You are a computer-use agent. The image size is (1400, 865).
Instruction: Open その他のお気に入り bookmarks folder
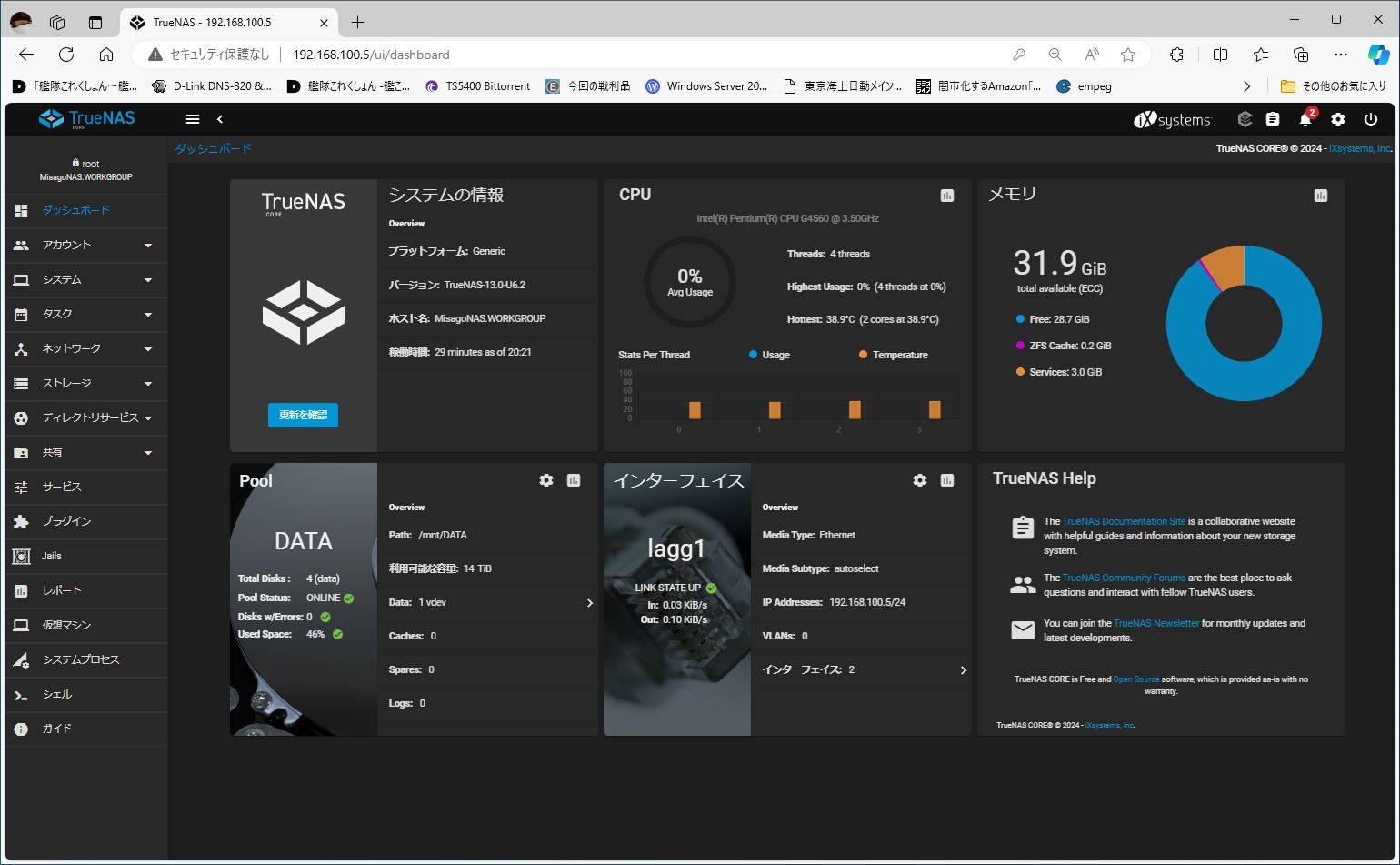click(1334, 86)
